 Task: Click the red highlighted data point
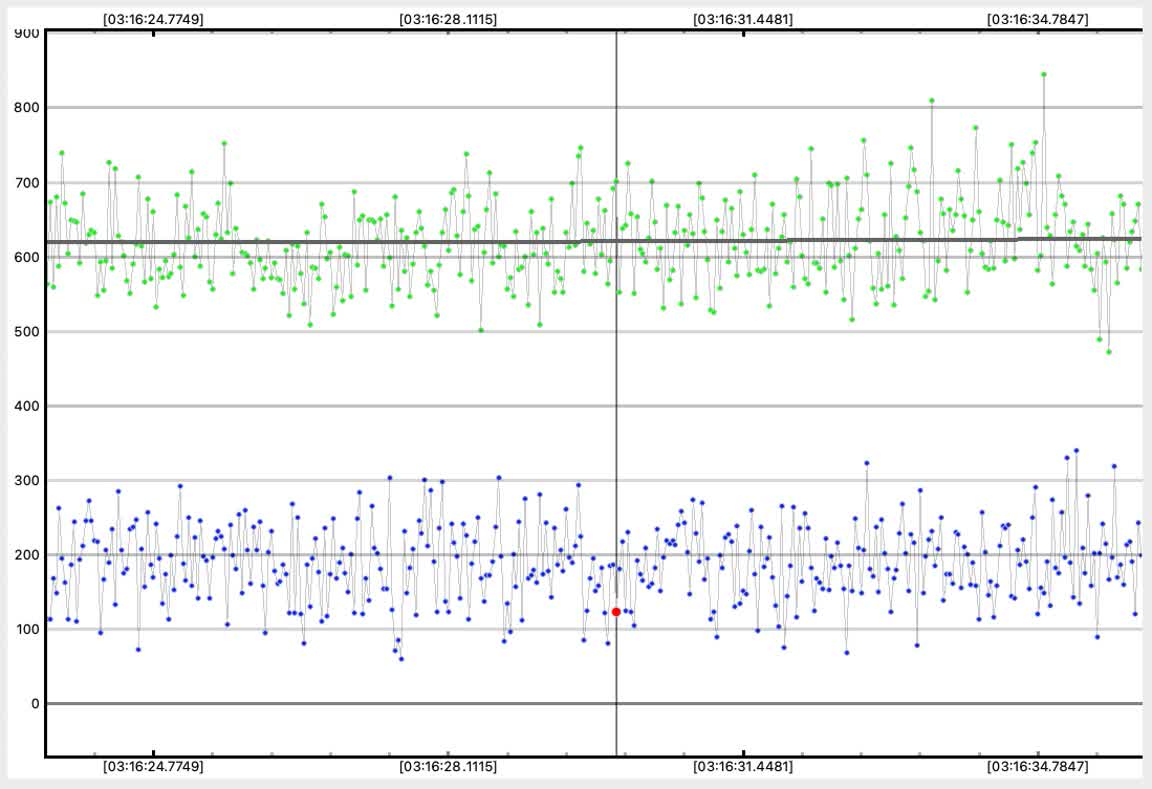(616, 611)
